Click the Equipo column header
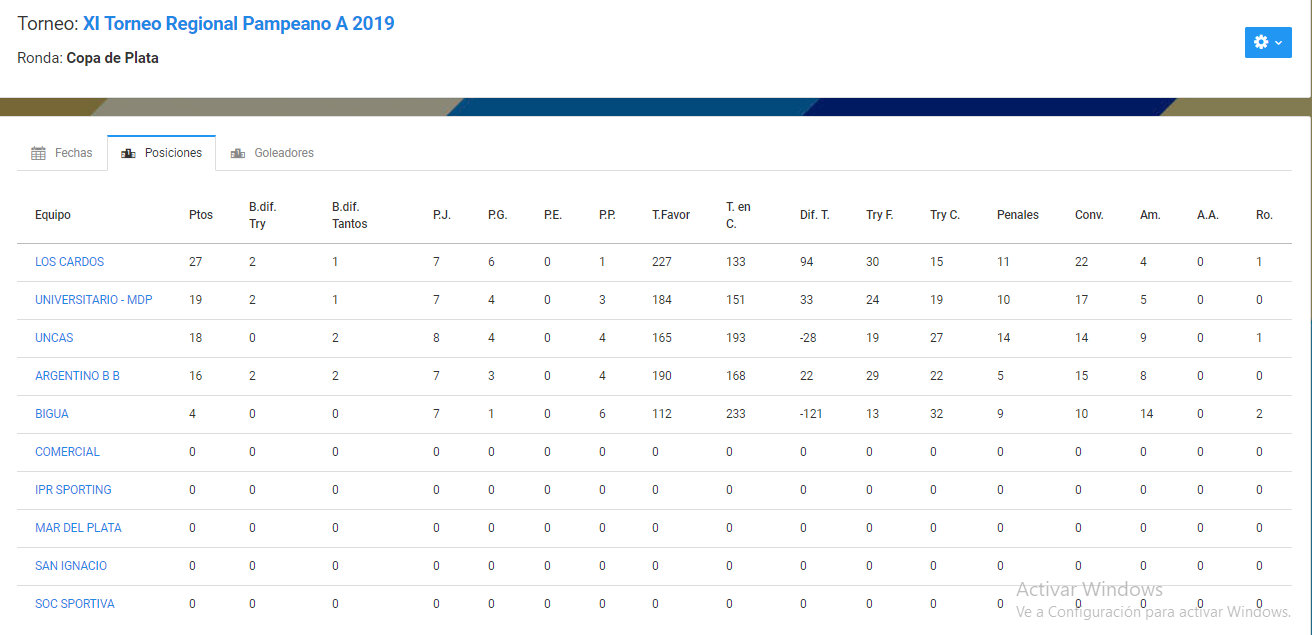 click(53, 215)
